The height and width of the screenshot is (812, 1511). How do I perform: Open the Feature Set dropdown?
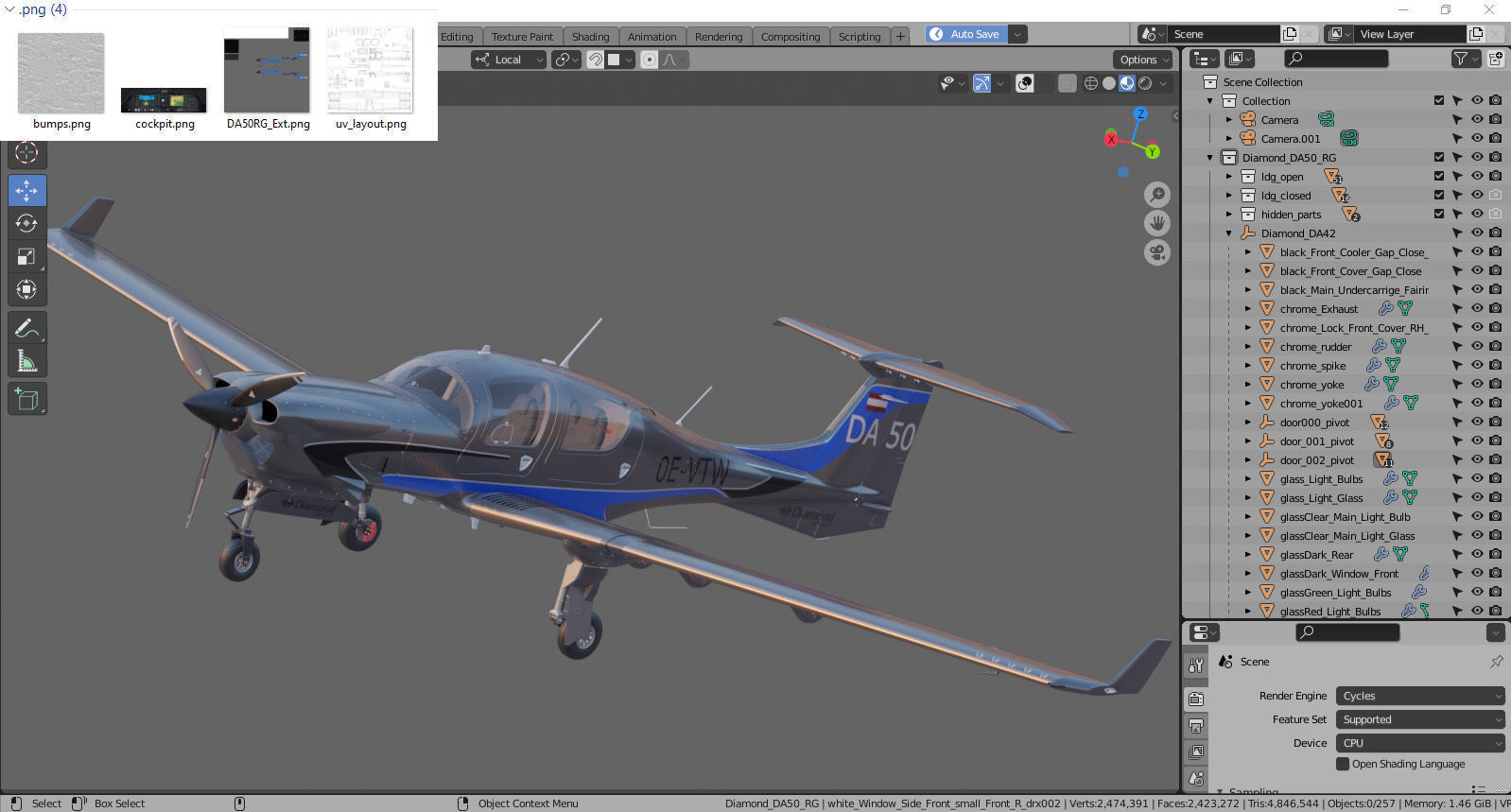(x=1420, y=719)
